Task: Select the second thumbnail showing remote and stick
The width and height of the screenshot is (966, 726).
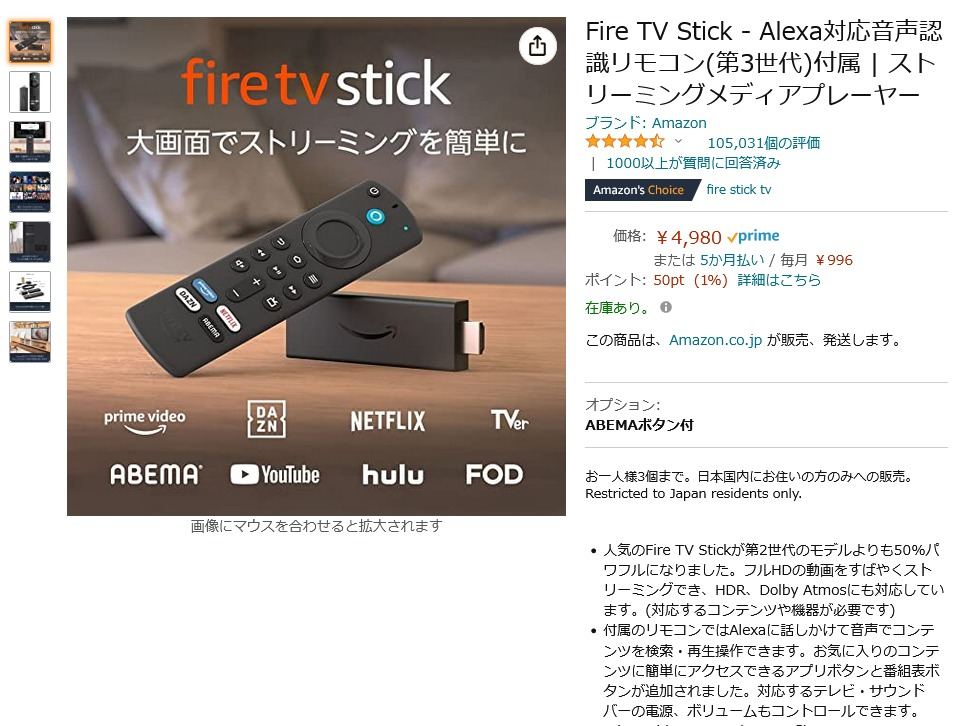Action: point(30,92)
